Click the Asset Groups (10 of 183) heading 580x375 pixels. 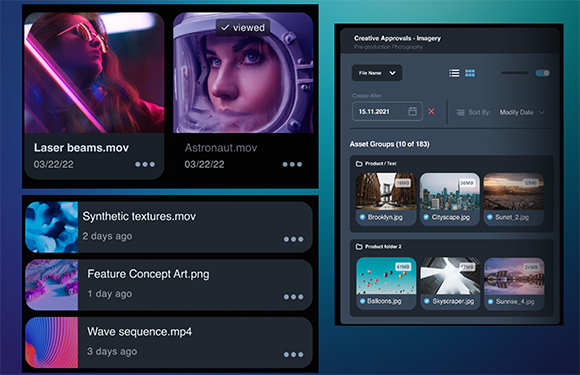point(390,144)
